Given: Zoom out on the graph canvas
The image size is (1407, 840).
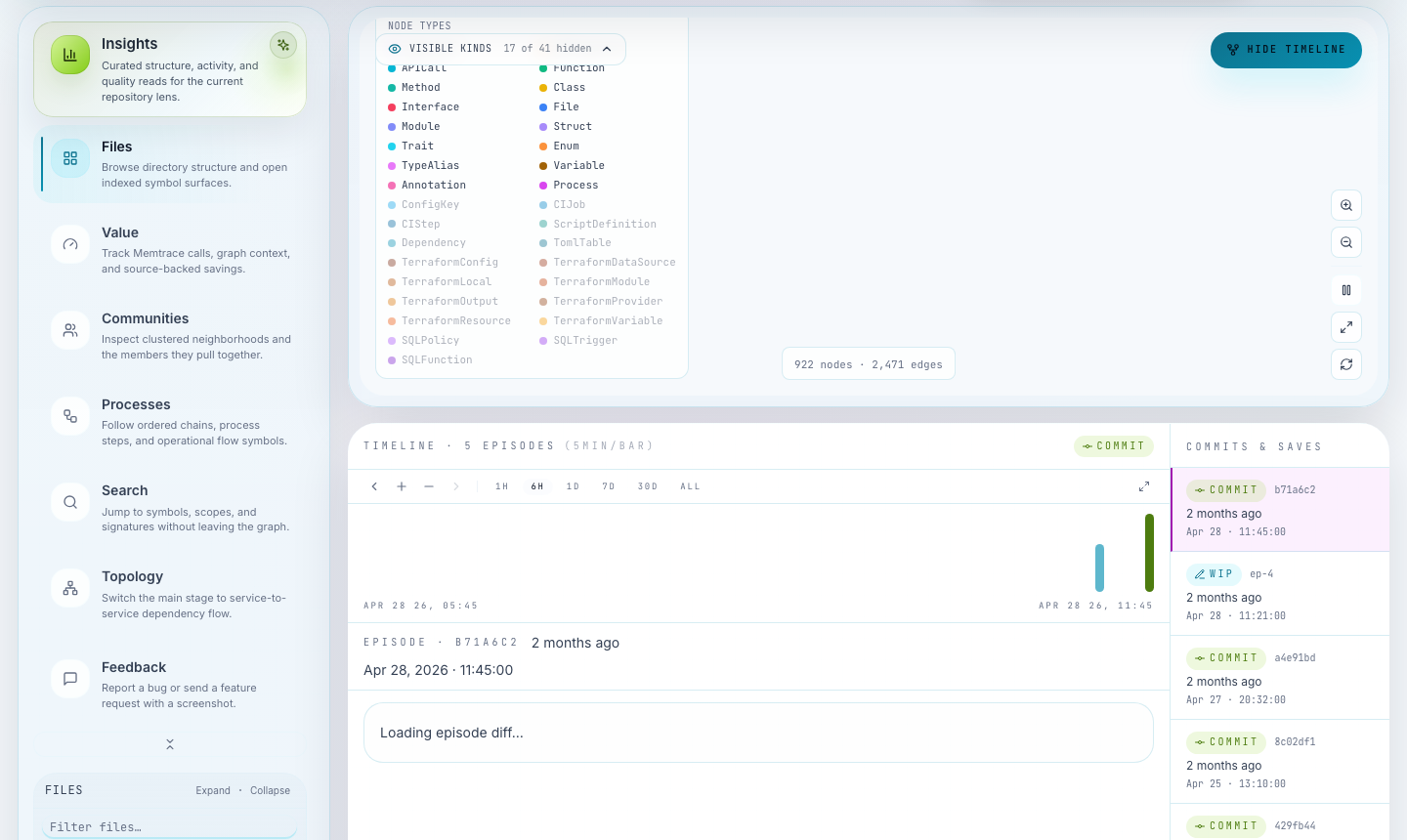Looking at the screenshot, I should (x=1346, y=242).
